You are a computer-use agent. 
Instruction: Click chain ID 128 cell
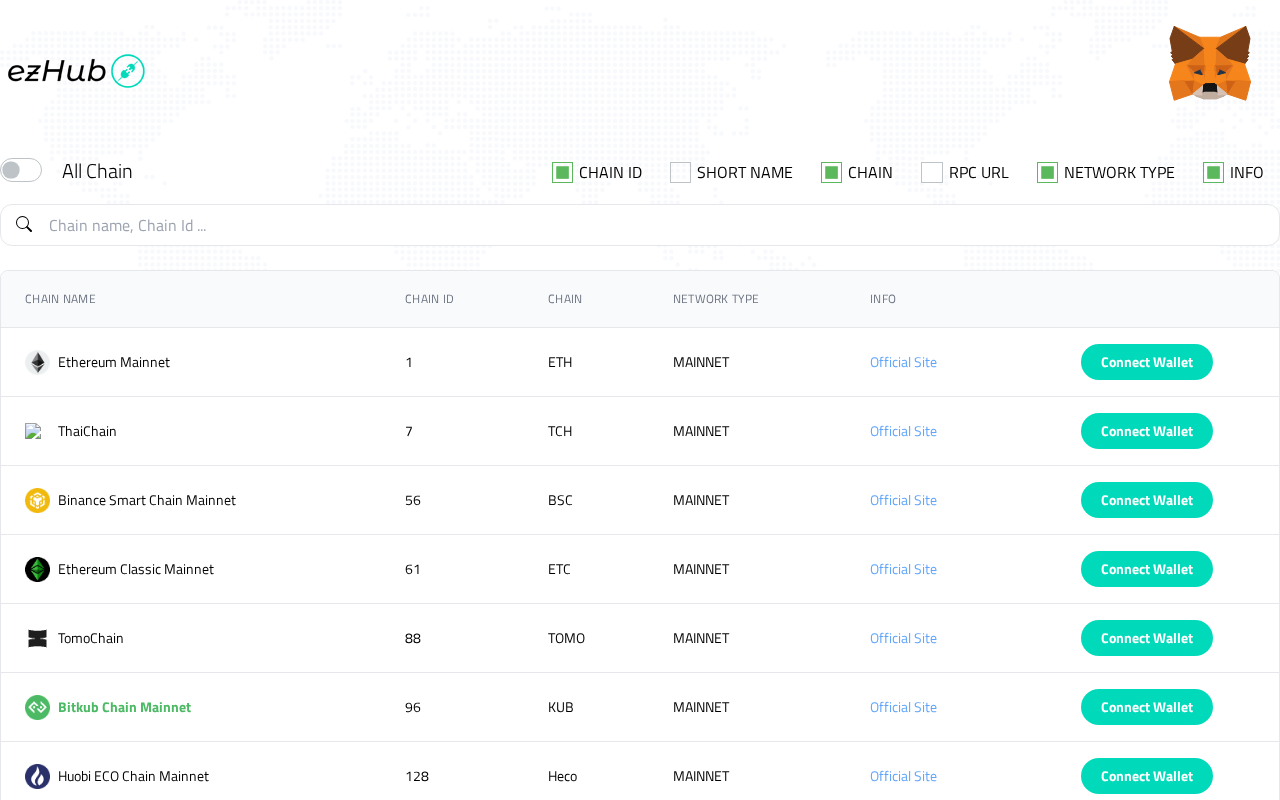coord(417,776)
